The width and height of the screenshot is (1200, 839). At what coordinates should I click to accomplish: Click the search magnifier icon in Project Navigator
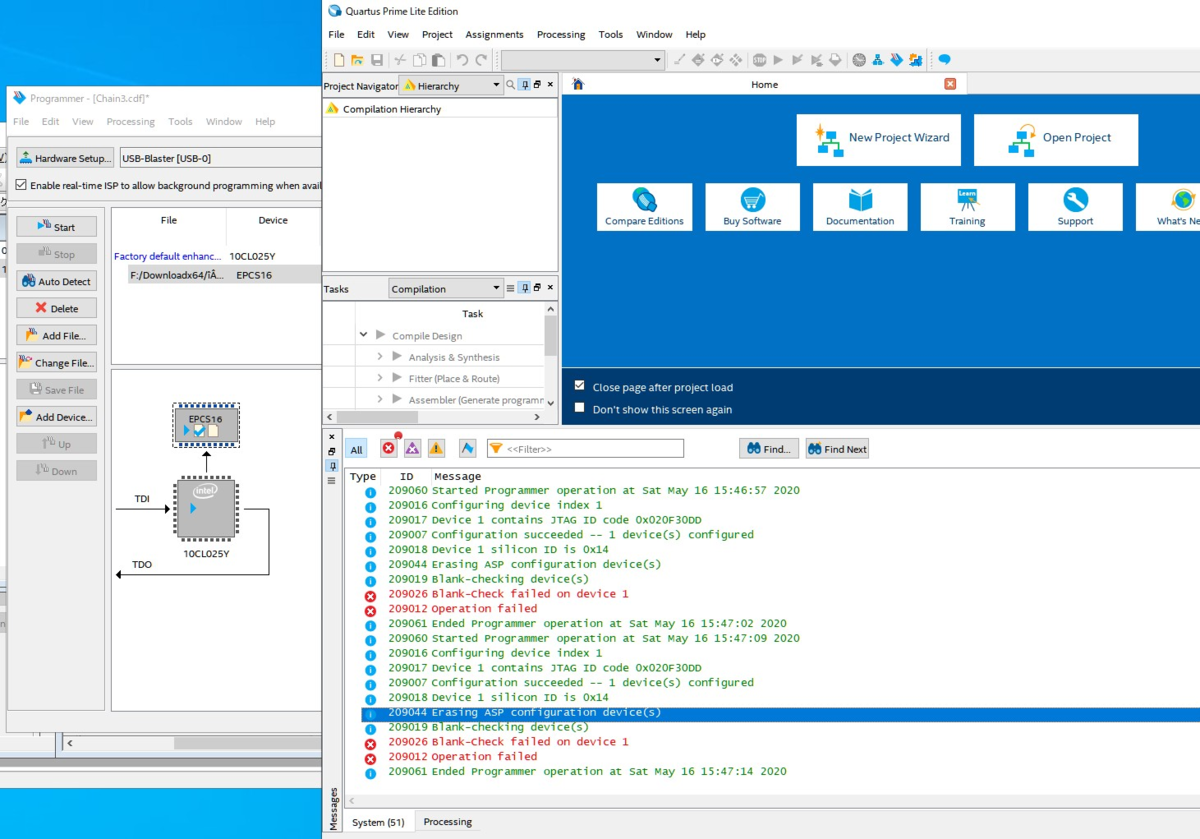tap(511, 86)
